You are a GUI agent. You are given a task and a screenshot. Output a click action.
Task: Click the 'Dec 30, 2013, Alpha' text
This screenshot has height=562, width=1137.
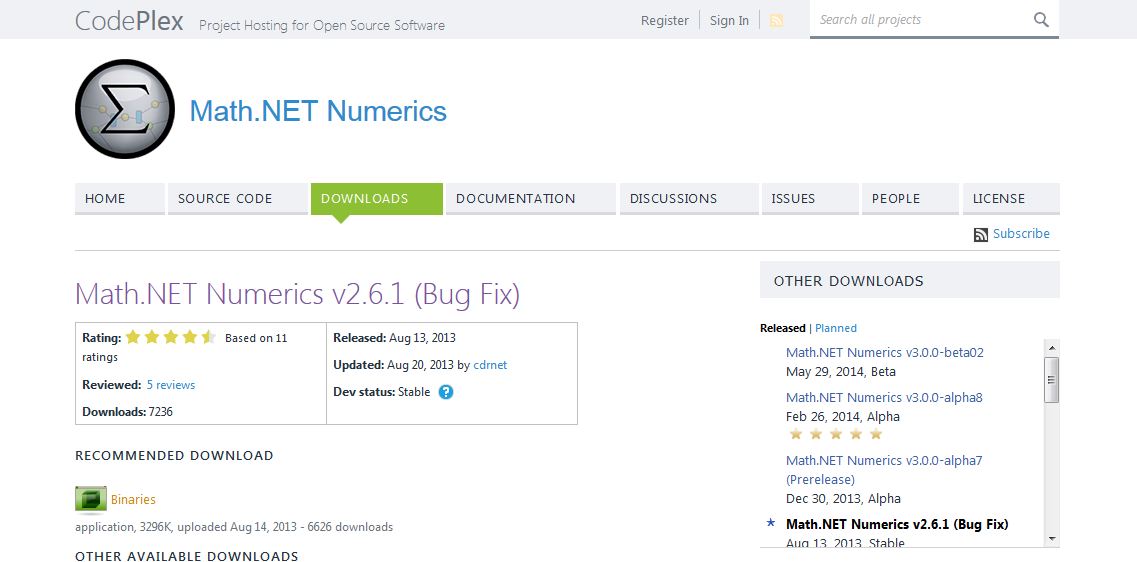843,499
